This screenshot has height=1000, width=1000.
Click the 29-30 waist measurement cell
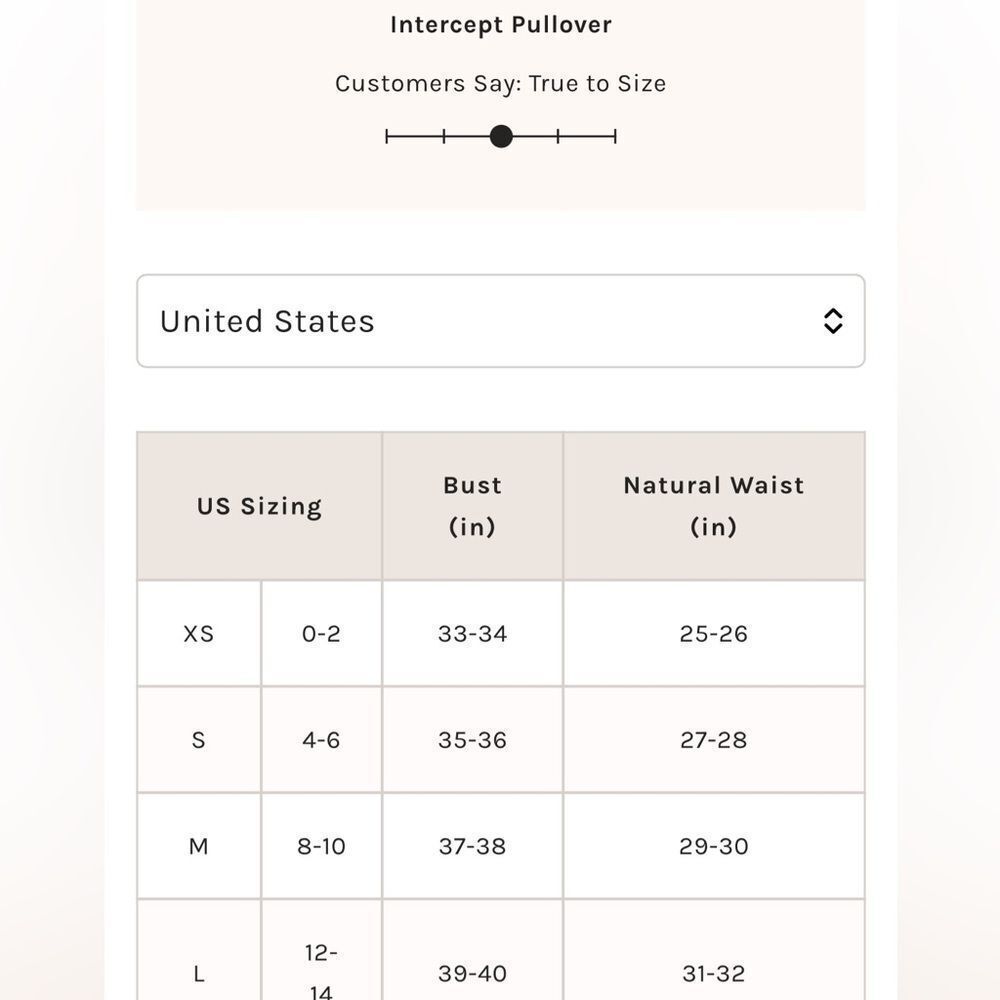pos(714,846)
